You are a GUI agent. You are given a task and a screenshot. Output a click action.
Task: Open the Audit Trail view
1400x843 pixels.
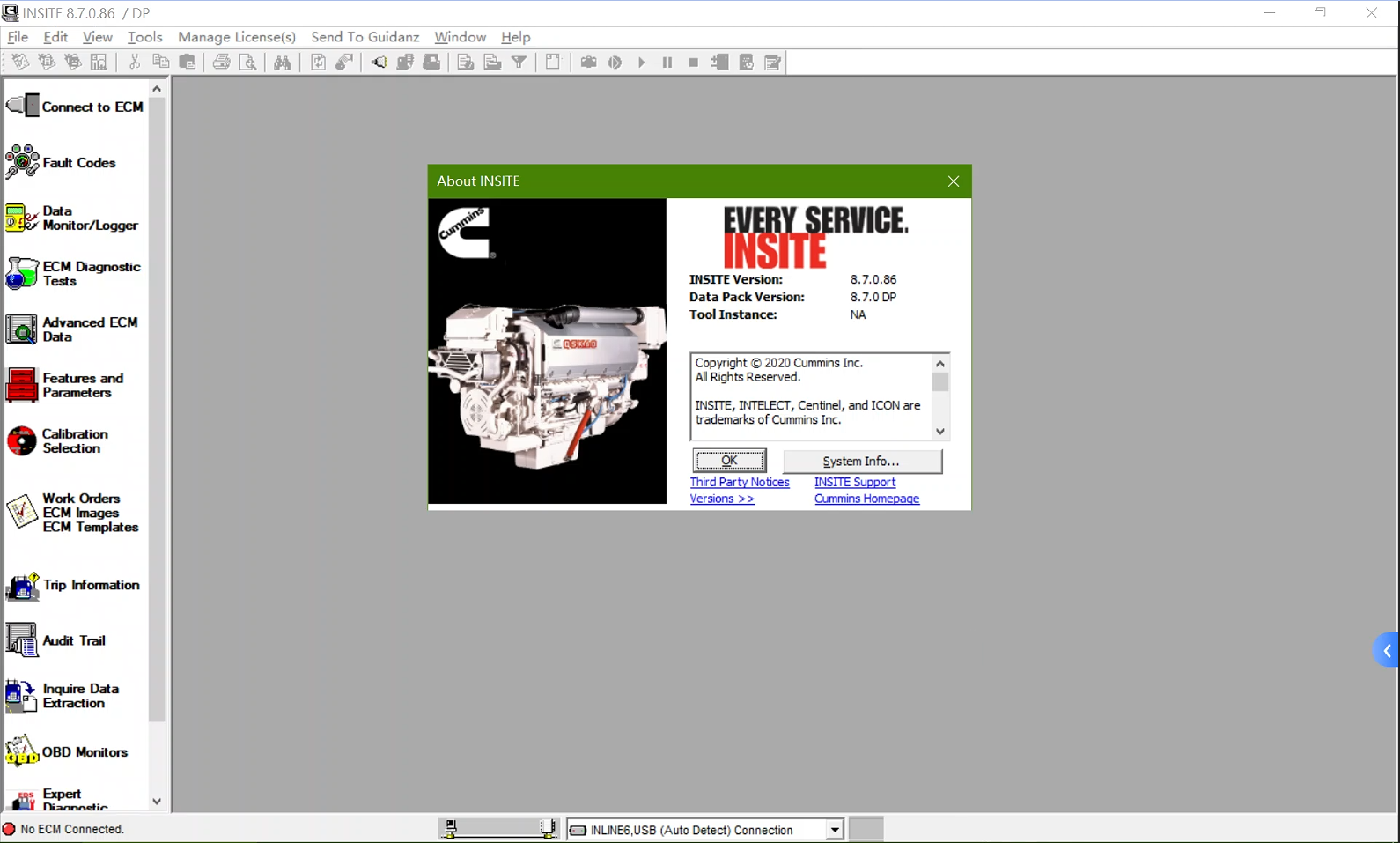(x=23, y=640)
